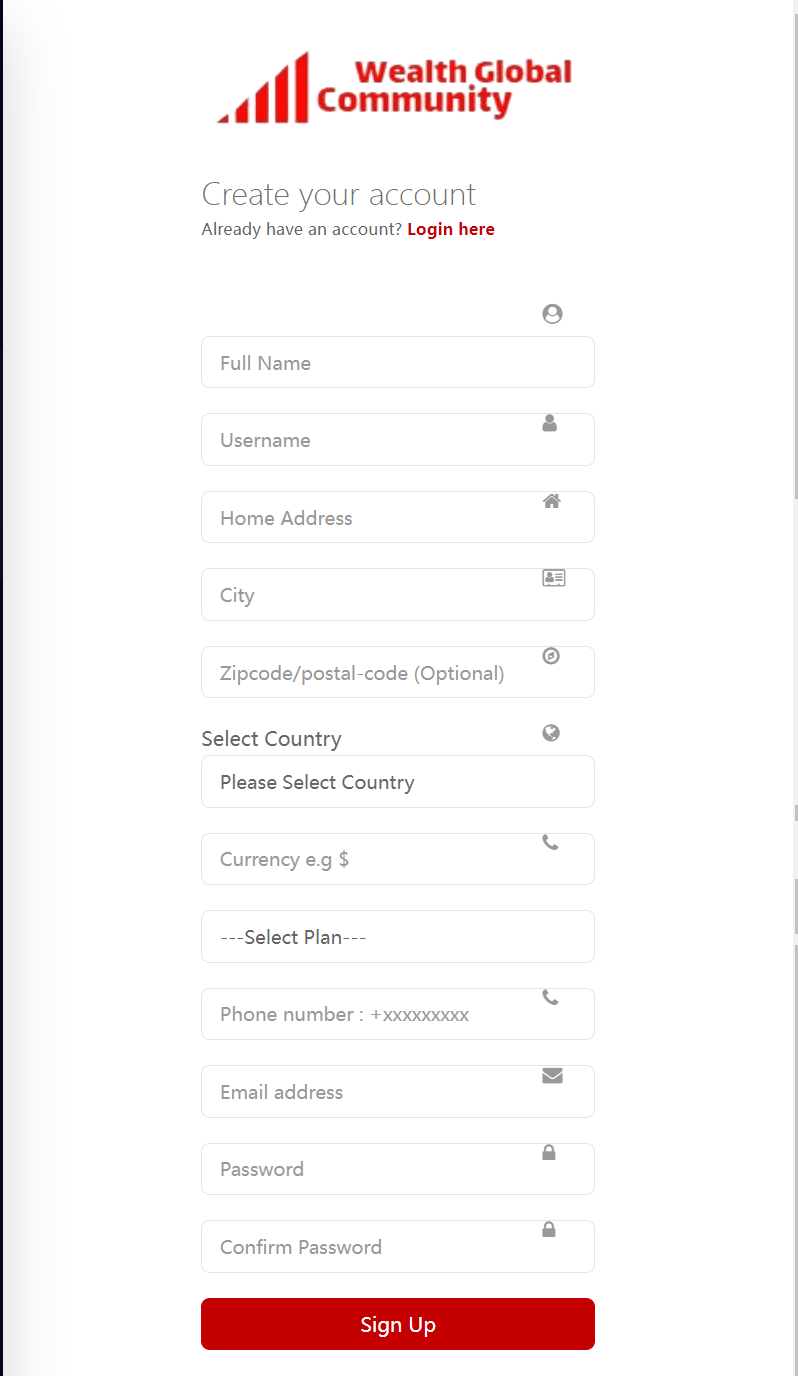This screenshot has height=1376, width=798.
Task: Click the ID card icon in City field
Action: tap(554, 578)
